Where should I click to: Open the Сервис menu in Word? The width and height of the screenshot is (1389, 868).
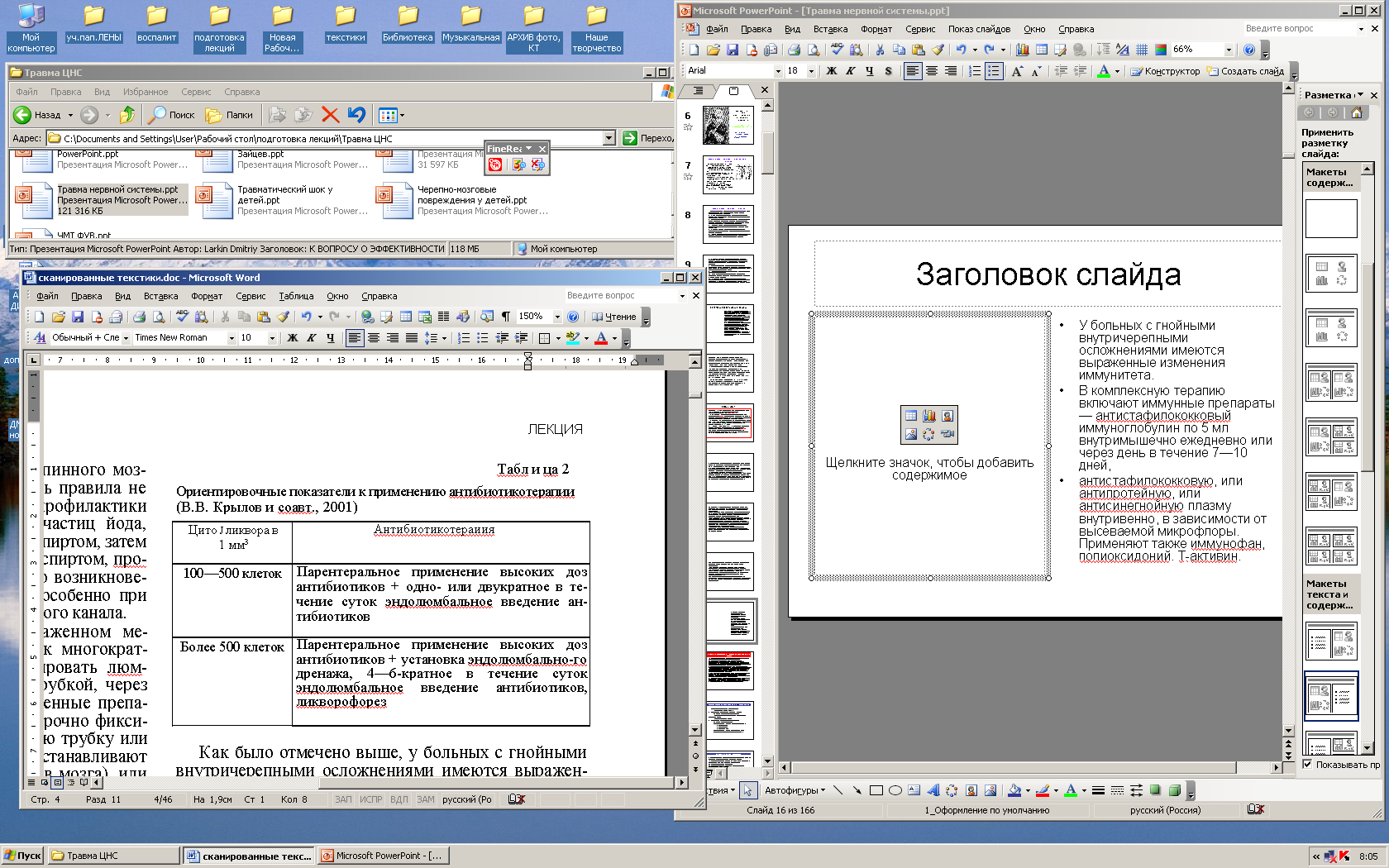tap(251, 296)
